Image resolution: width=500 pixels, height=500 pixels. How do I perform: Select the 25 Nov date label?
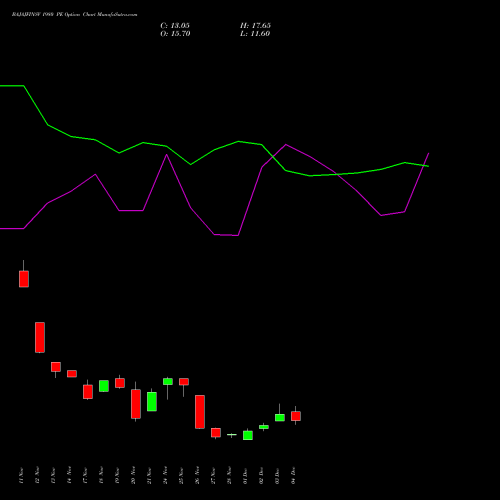pos(181,476)
